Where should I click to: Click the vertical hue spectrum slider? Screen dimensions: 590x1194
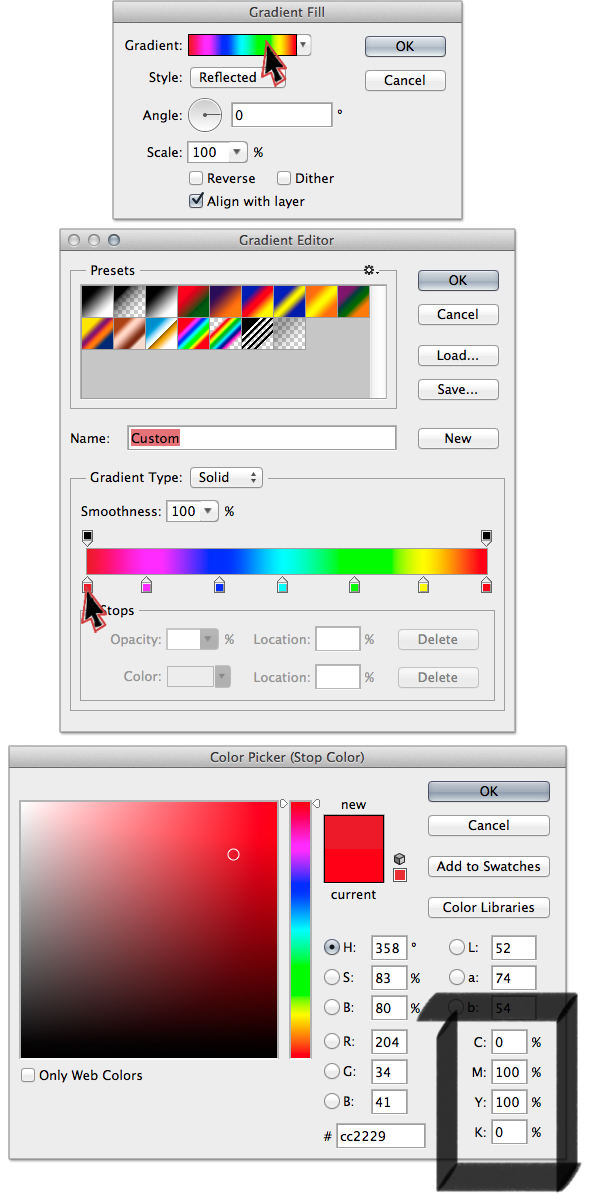click(300, 929)
